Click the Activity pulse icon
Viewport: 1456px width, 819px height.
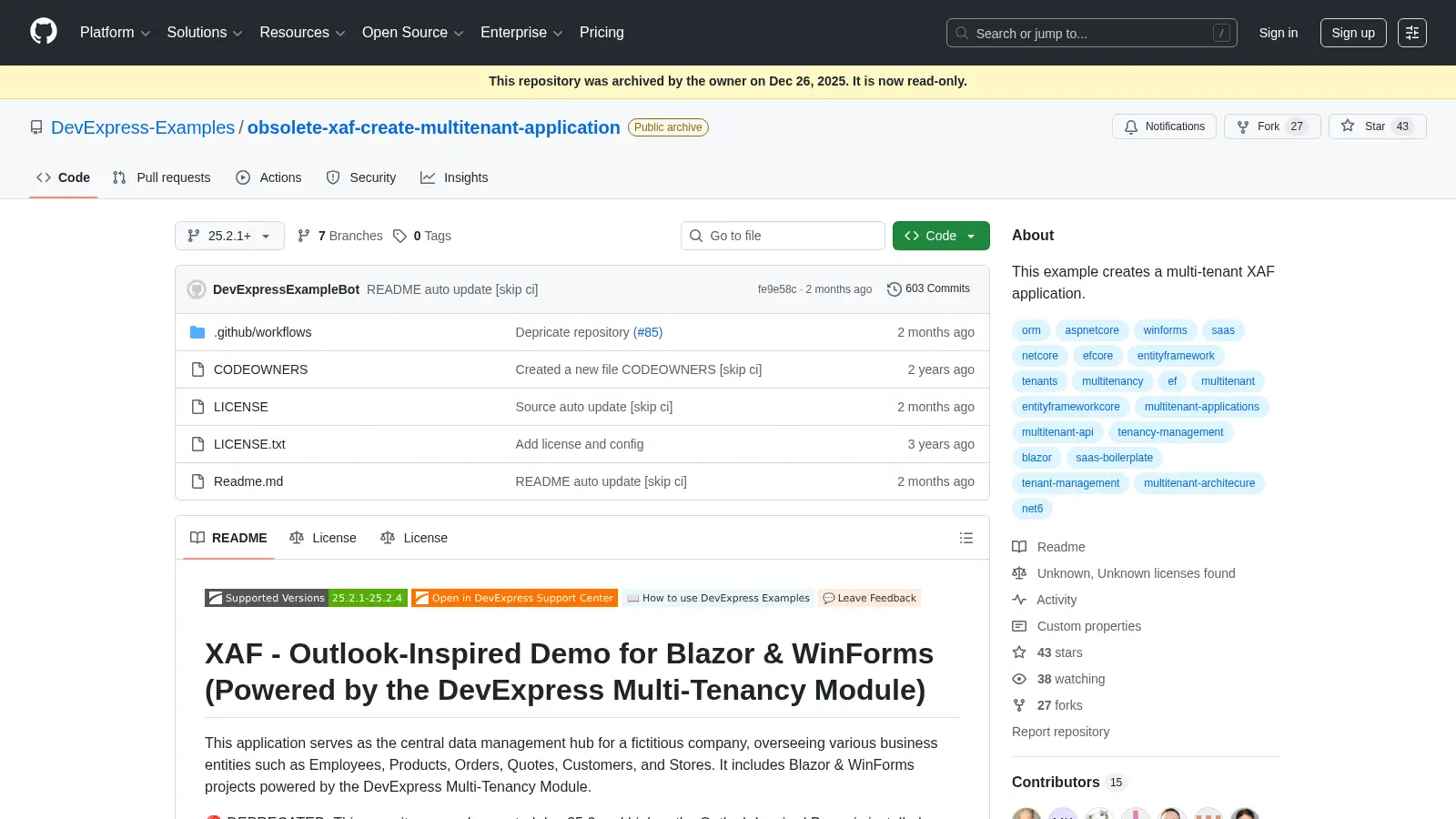(x=1019, y=600)
